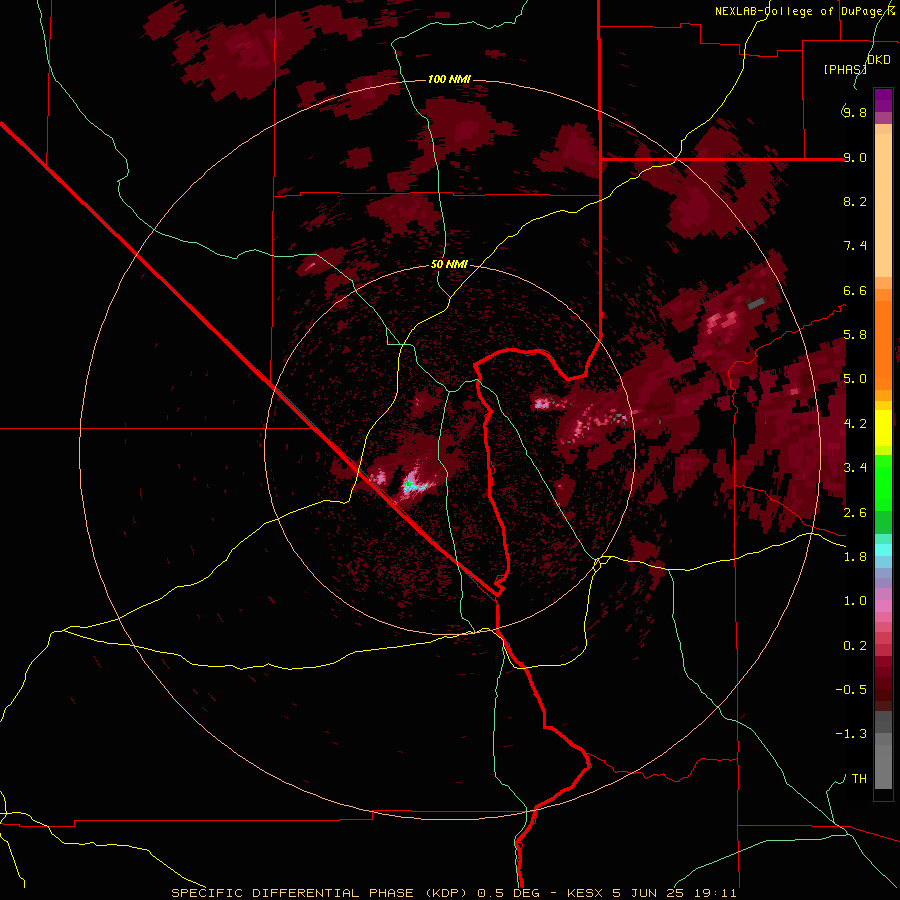Click the 5.8 value on the color scale
The width and height of the screenshot is (900, 900).
click(855, 335)
